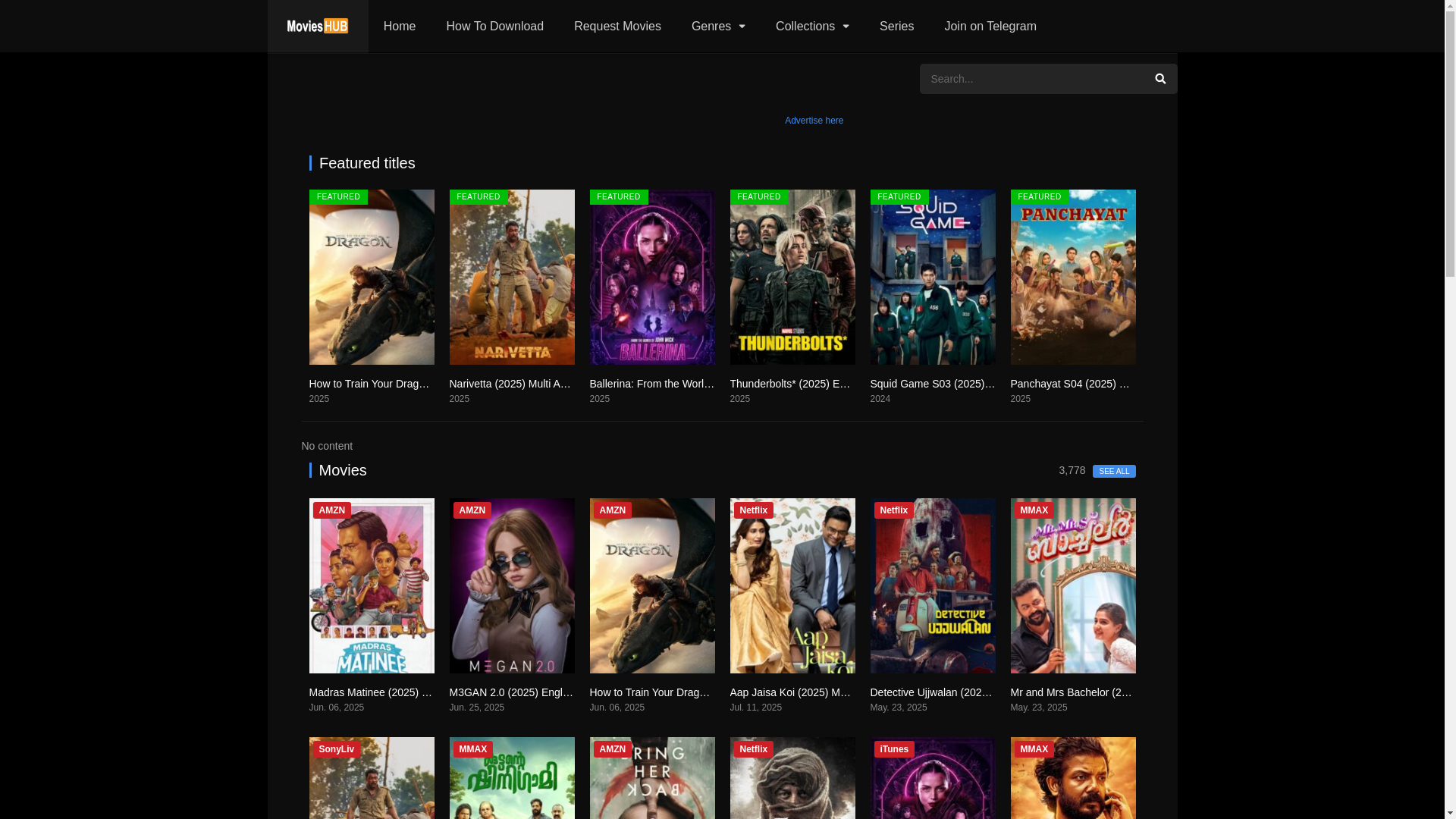Open the Series menu item
Viewport: 1456px width, 819px height.
point(896,27)
